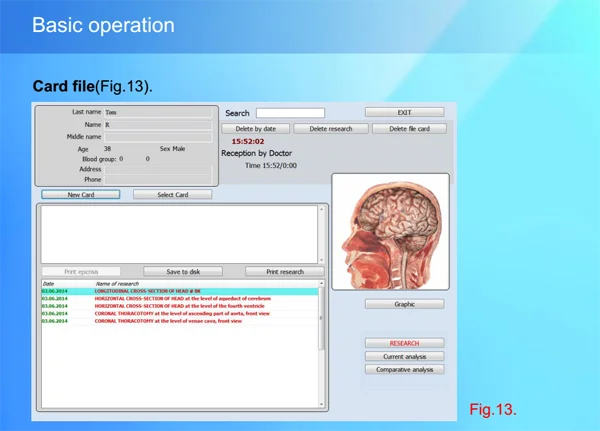Start RESEARCH button
Viewport: 600px width, 431px height.
point(404,343)
